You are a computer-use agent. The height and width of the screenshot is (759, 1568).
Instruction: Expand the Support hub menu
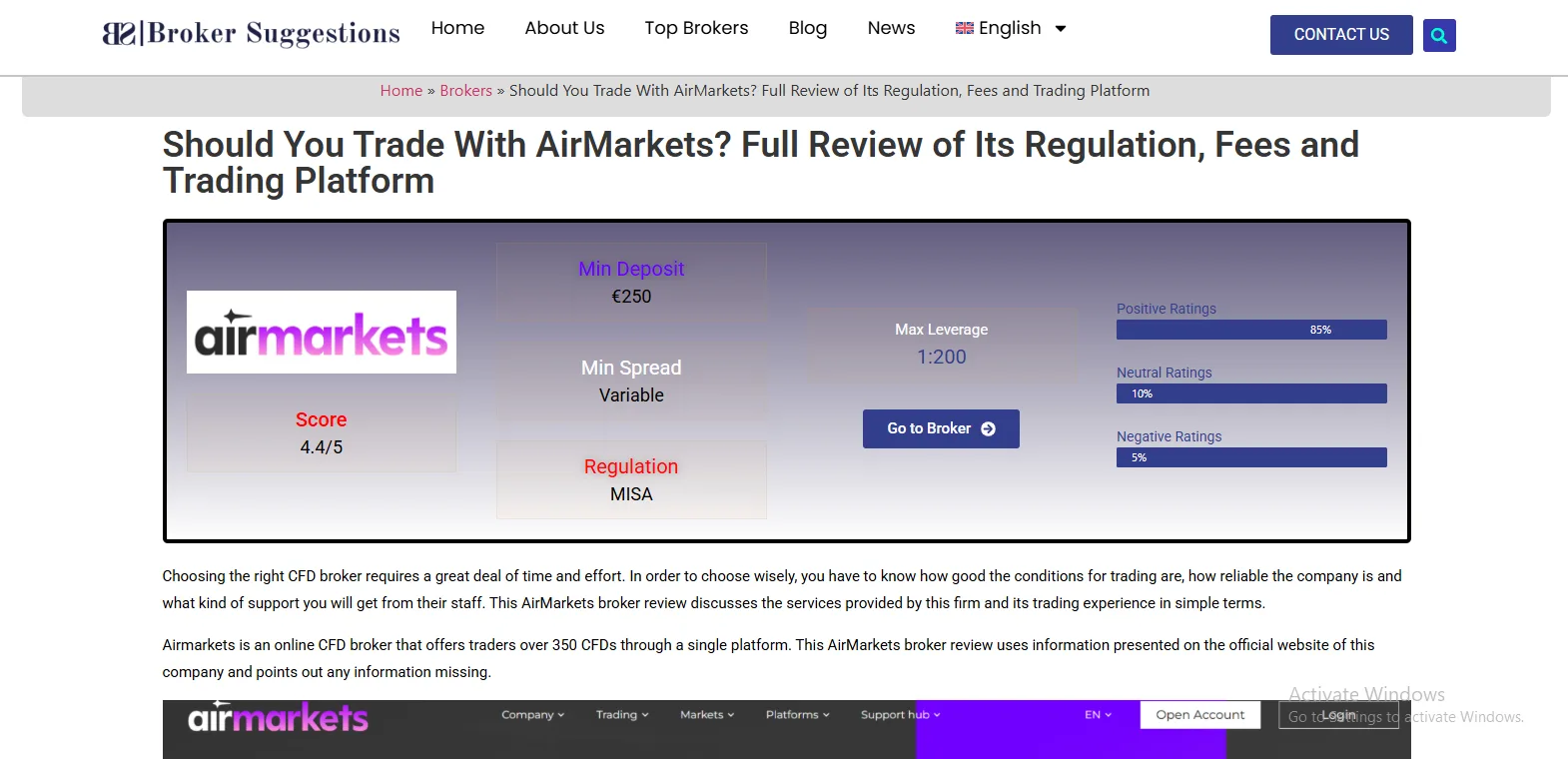click(x=901, y=715)
